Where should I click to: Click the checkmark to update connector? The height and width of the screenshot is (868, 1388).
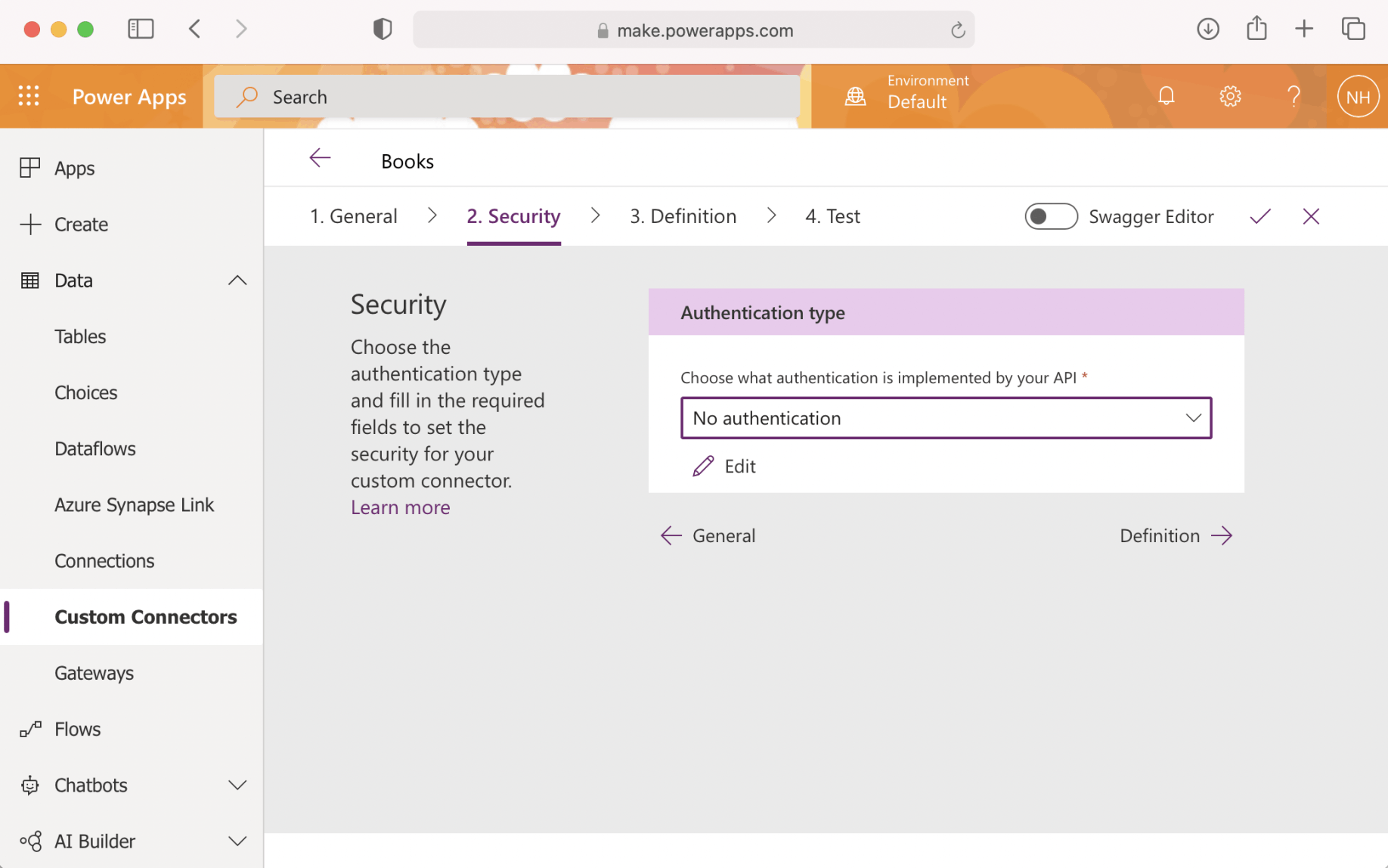(x=1260, y=217)
